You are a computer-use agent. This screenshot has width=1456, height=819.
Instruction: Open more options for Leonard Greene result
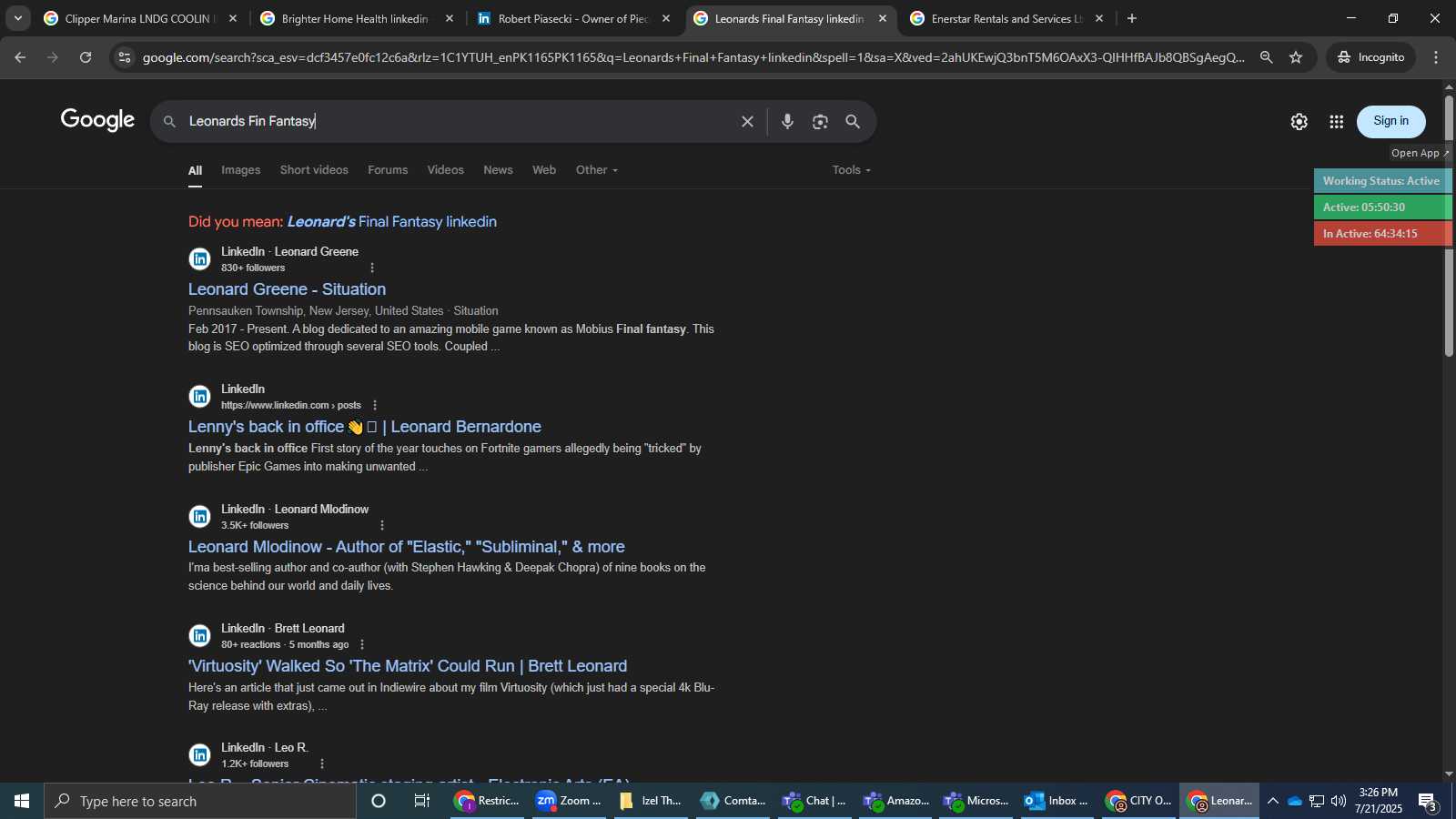[x=372, y=268]
